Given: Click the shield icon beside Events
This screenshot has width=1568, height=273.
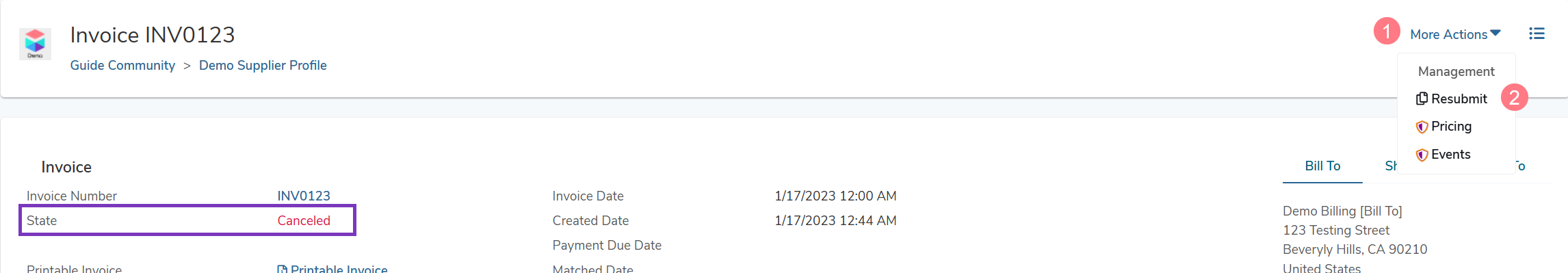Looking at the screenshot, I should click(1422, 155).
